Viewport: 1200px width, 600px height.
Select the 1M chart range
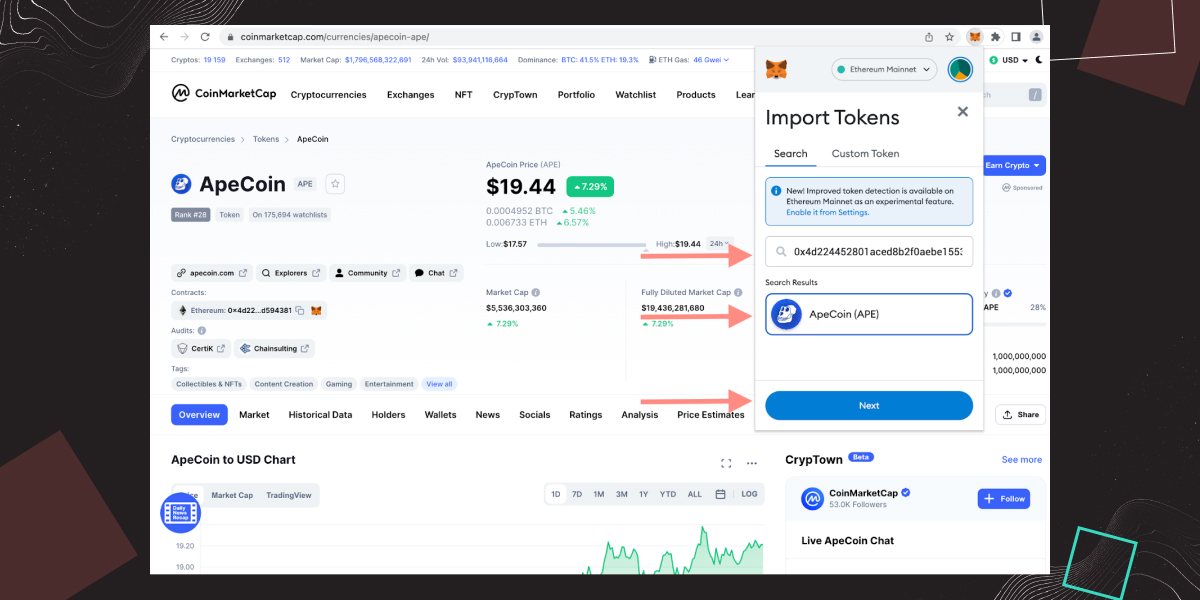pos(598,494)
